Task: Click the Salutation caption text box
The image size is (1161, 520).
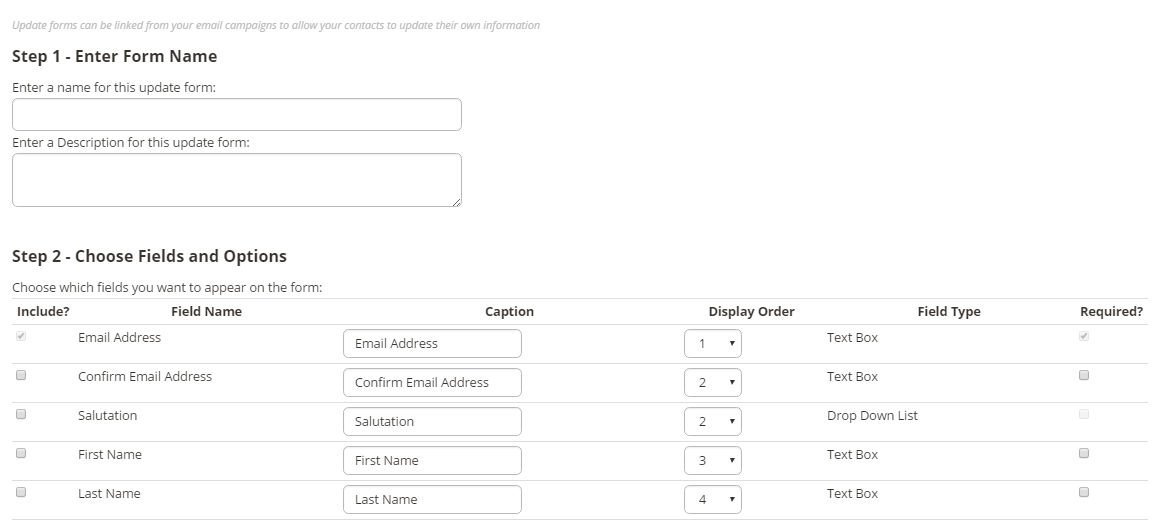Action: tap(432, 421)
